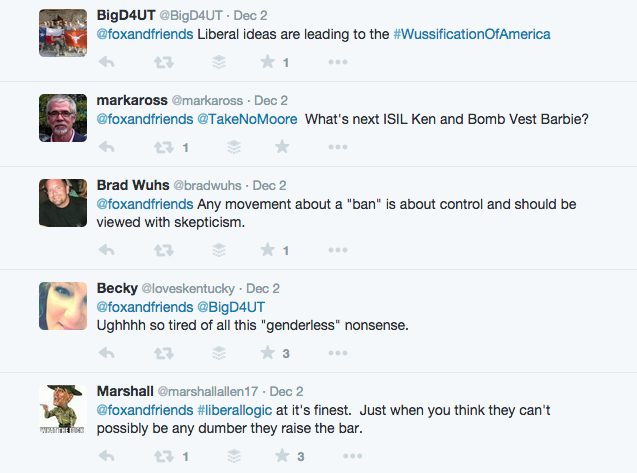Image resolution: width=637 pixels, height=473 pixels.
Task: Star markaross's tweet as favorite
Action: 281,147
